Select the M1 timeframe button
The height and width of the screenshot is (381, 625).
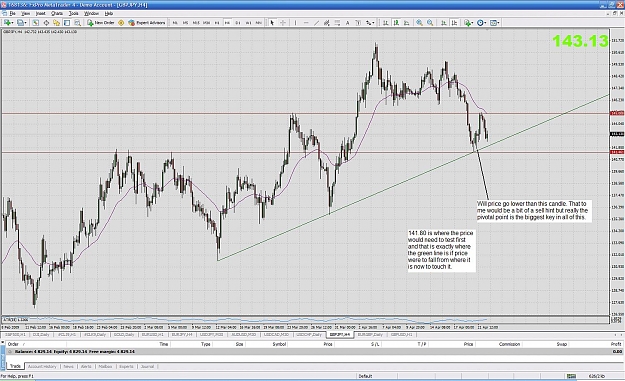175,23
